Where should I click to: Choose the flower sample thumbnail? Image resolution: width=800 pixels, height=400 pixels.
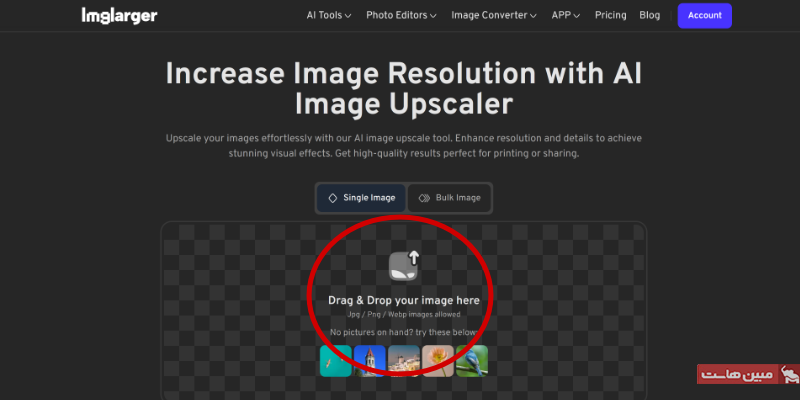pos(438,361)
